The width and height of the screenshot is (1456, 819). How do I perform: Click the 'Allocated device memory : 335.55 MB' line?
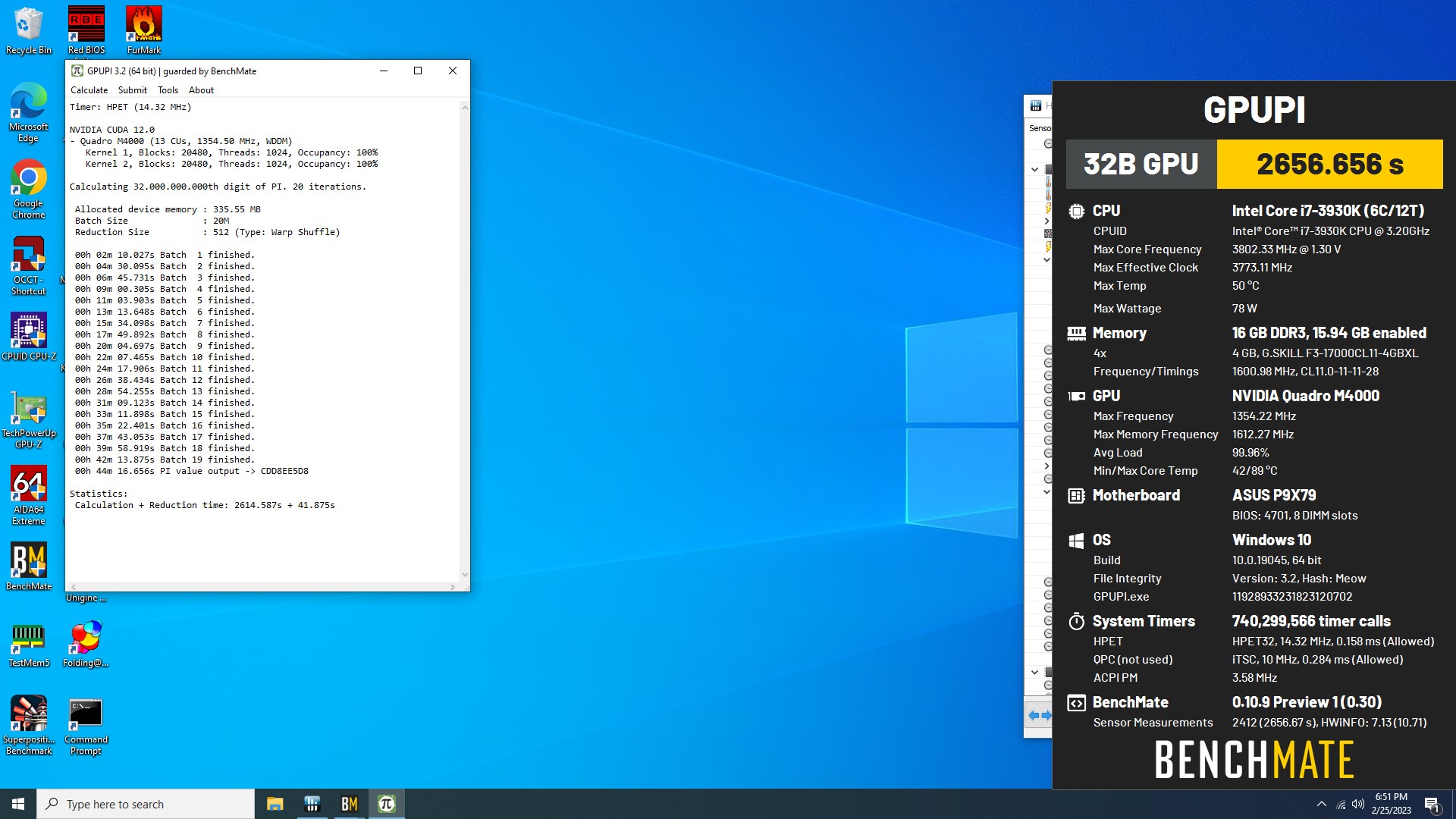168,209
